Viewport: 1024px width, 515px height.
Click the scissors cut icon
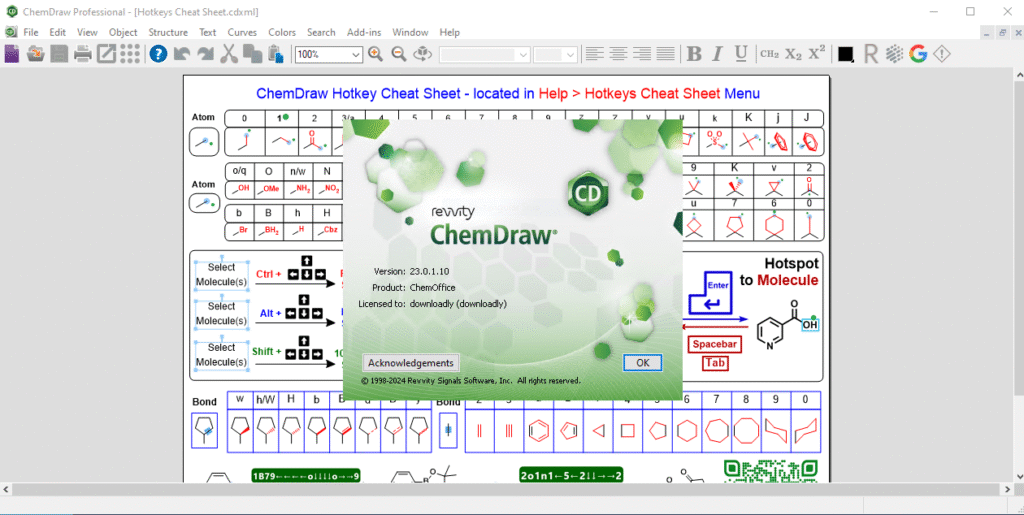click(229, 54)
